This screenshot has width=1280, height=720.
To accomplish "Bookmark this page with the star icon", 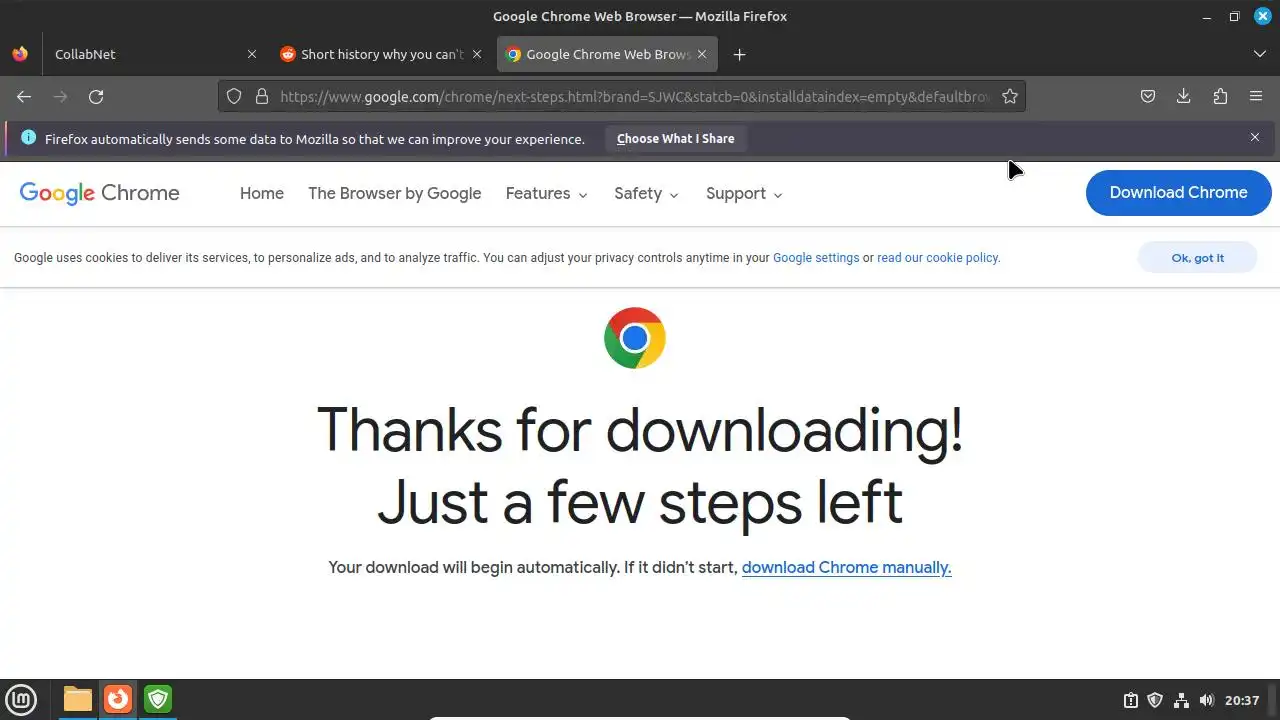I will (x=1010, y=96).
